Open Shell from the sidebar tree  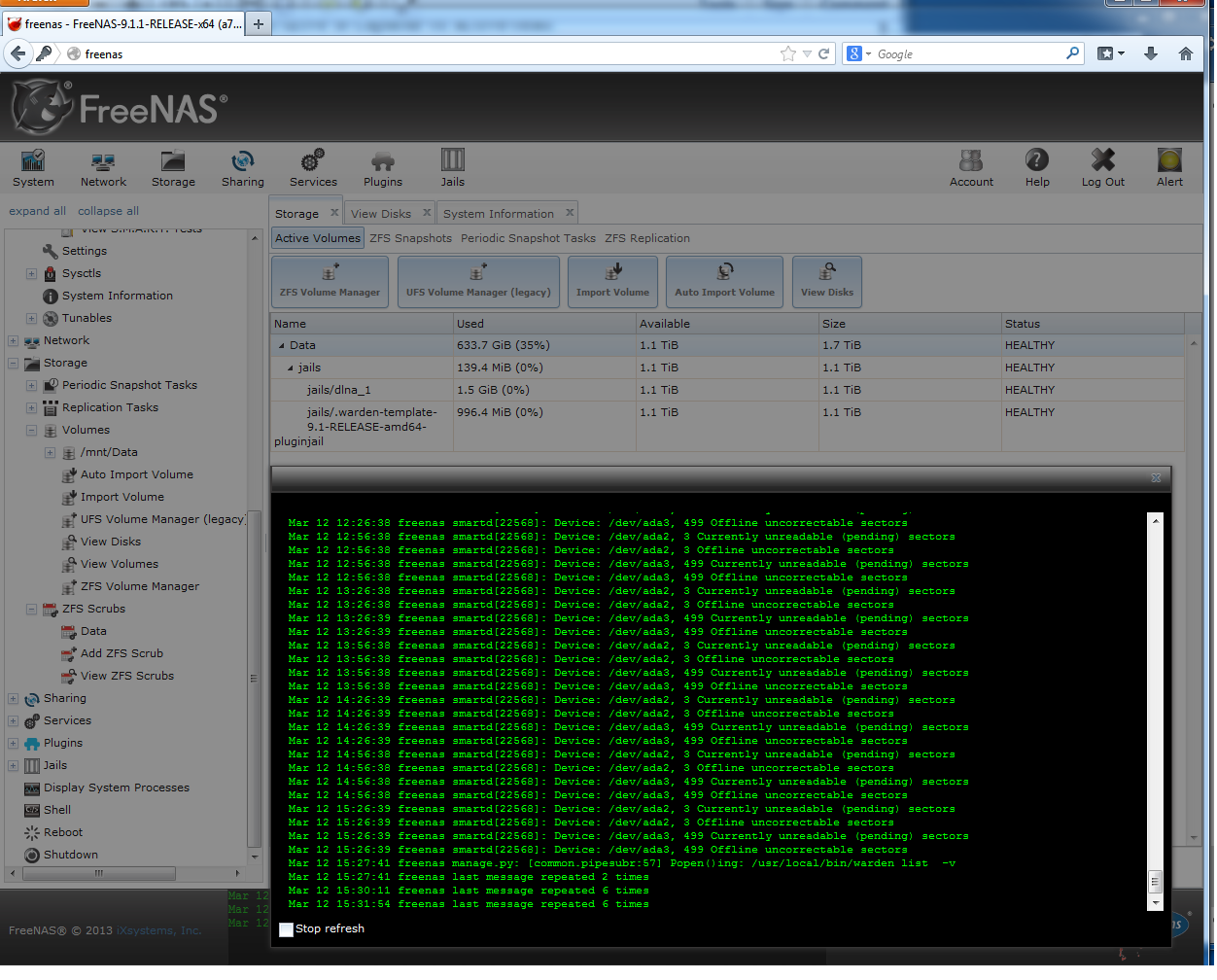(57, 810)
